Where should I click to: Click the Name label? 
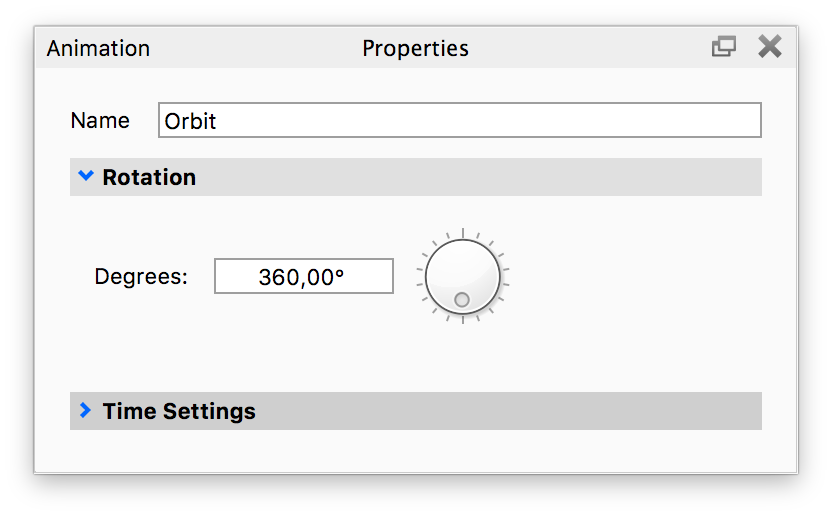100,121
